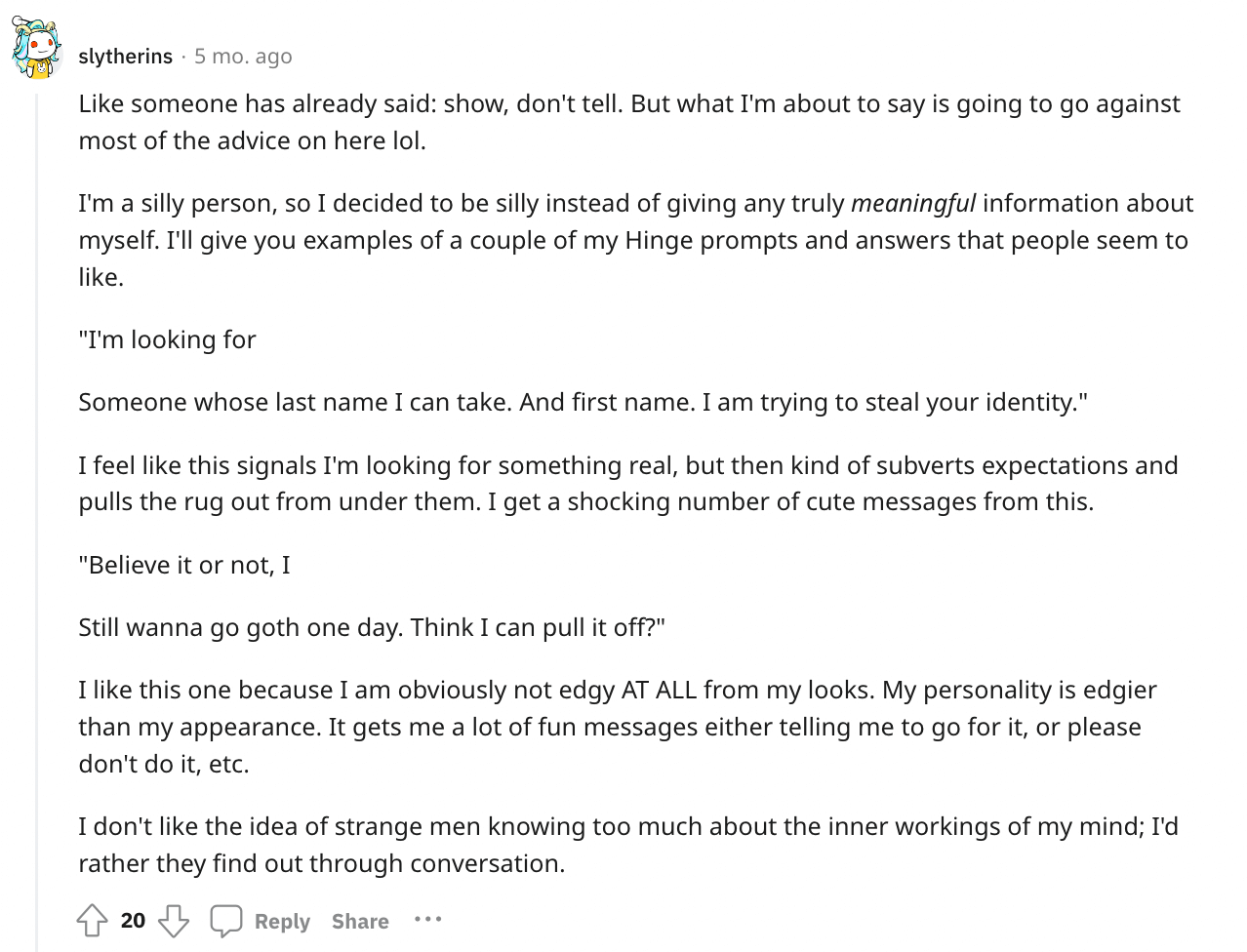The image size is (1247, 952).
Task: Click the three-dot more options menu
Action: (427, 920)
